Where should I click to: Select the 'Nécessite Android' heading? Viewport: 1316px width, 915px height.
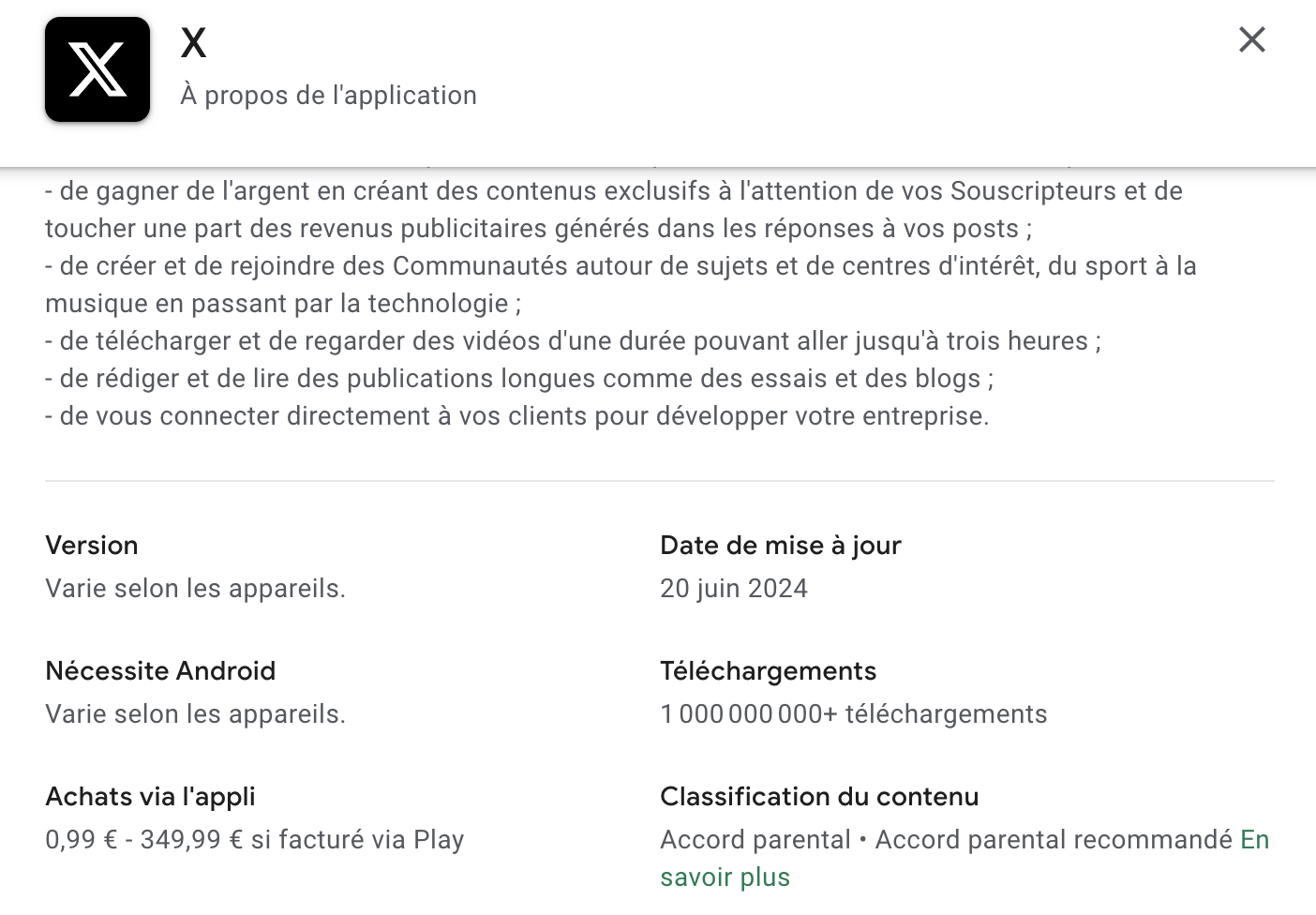pos(160,671)
